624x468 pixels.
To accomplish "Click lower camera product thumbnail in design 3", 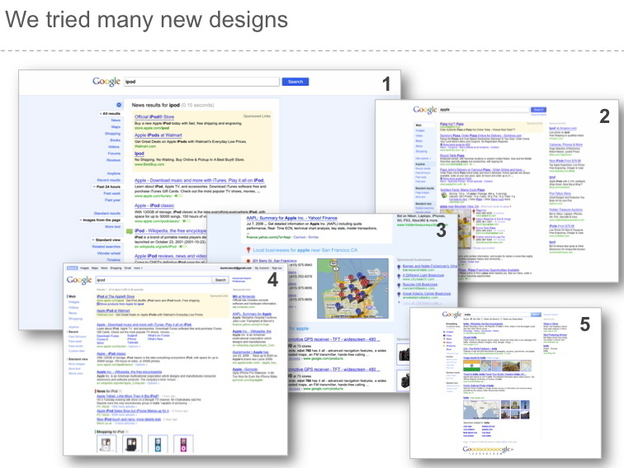I will [404, 380].
